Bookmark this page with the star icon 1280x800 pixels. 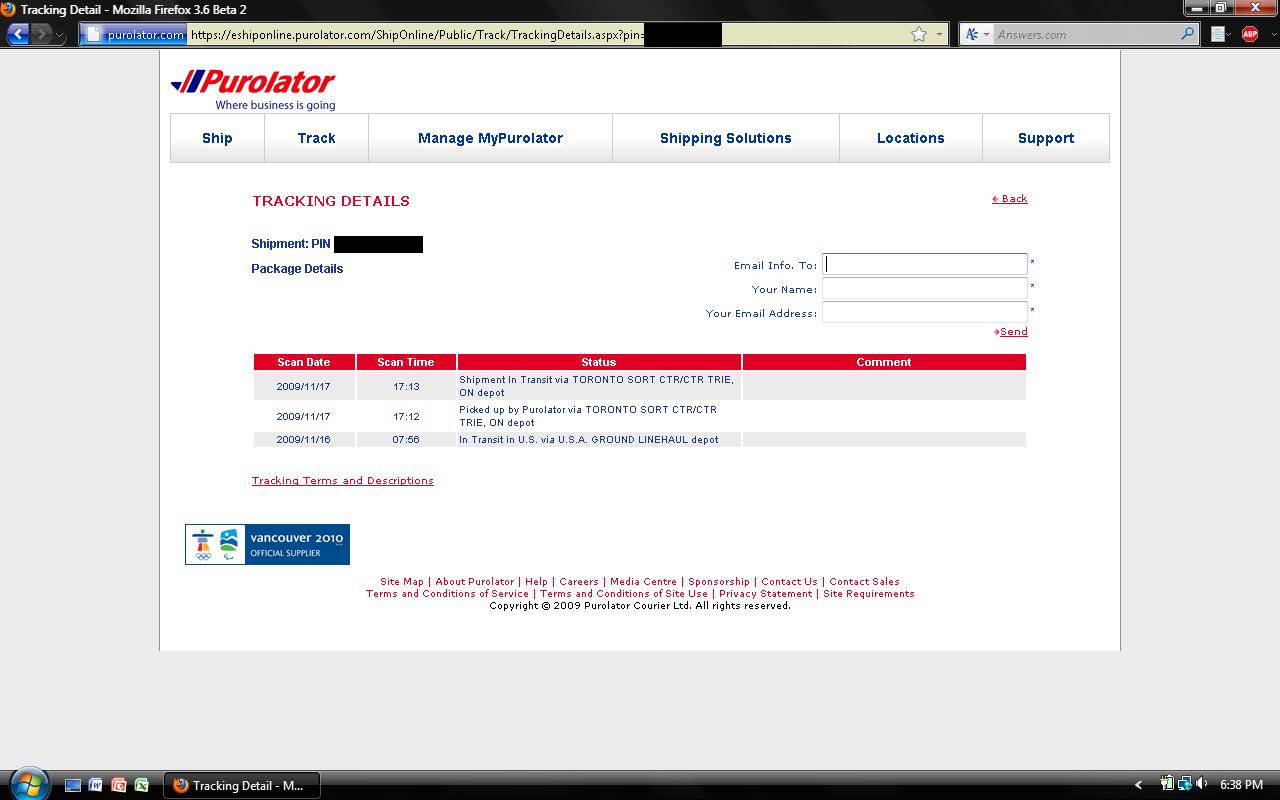(919, 34)
